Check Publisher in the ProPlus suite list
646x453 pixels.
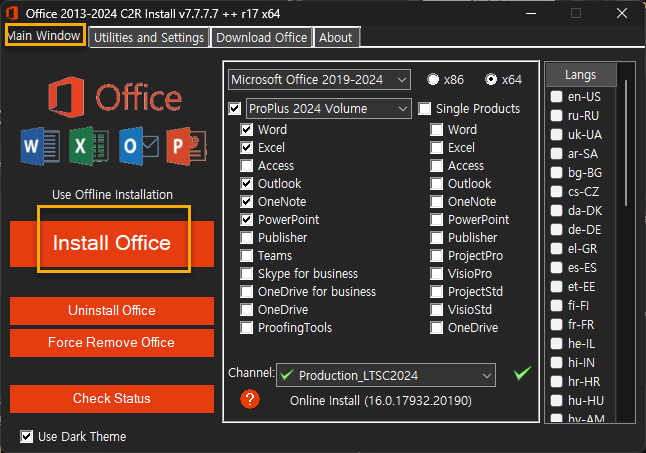tap(246, 238)
